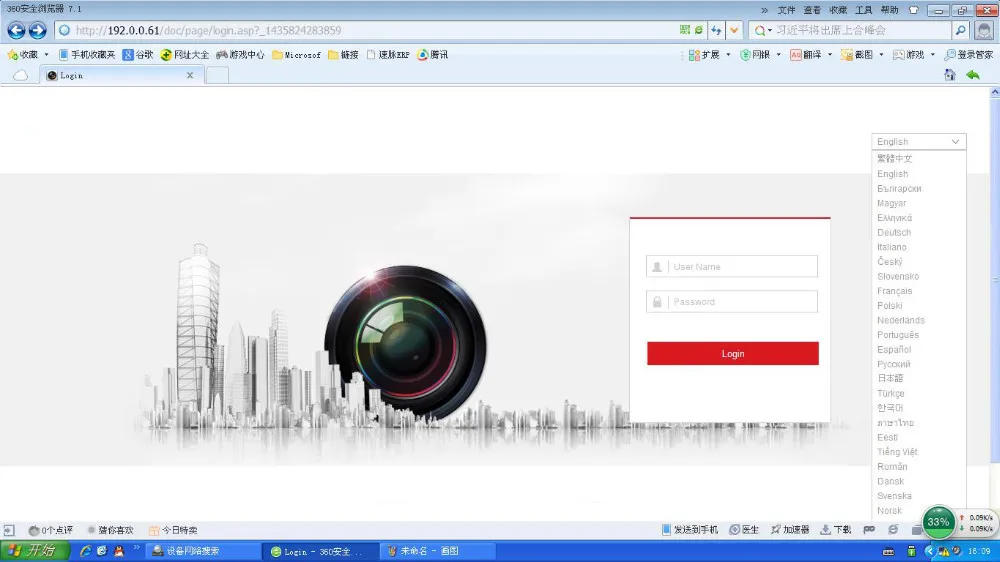Image resolution: width=1000 pixels, height=562 pixels.
Task: Select 繁體中文 language option
Action: (x=894, y=158)
